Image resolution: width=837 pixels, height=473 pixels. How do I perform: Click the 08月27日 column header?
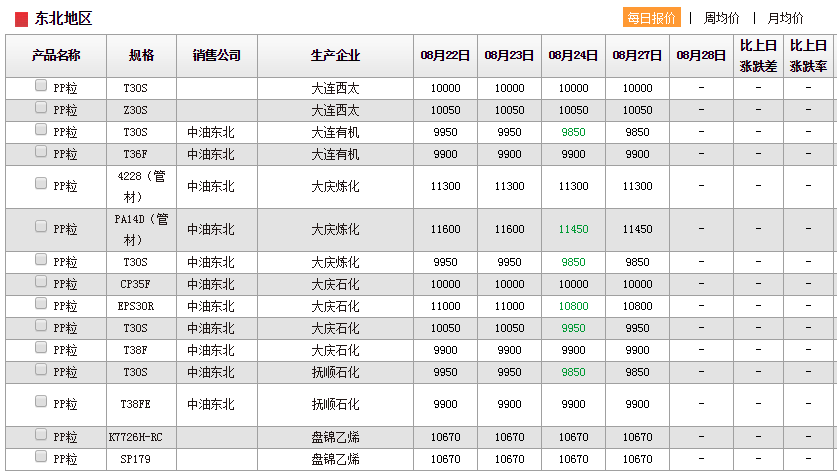[x=637, y=56]
